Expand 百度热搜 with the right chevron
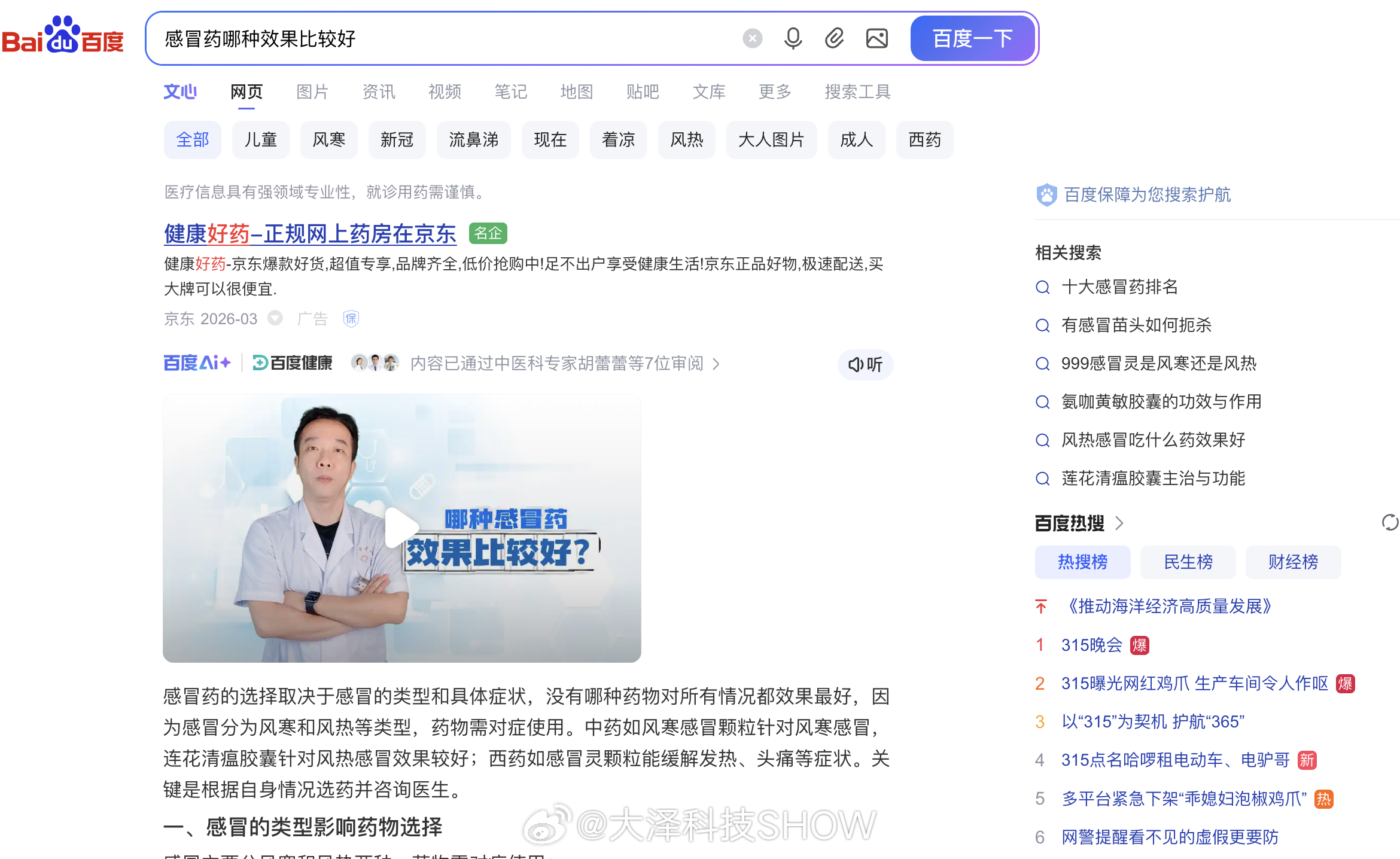The image size is (1400, 859). (1120, 523)
